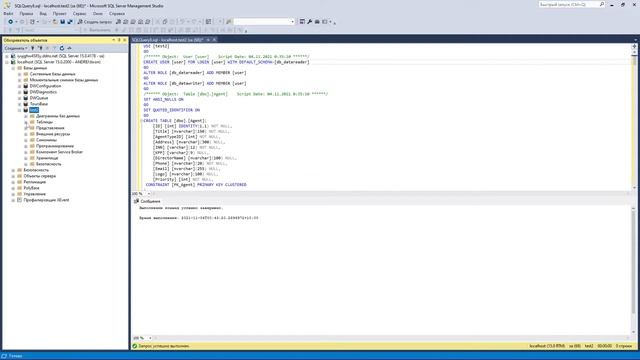Expand the TouroBase database node
Screen dimensions: 640x360
click(20, 104)
